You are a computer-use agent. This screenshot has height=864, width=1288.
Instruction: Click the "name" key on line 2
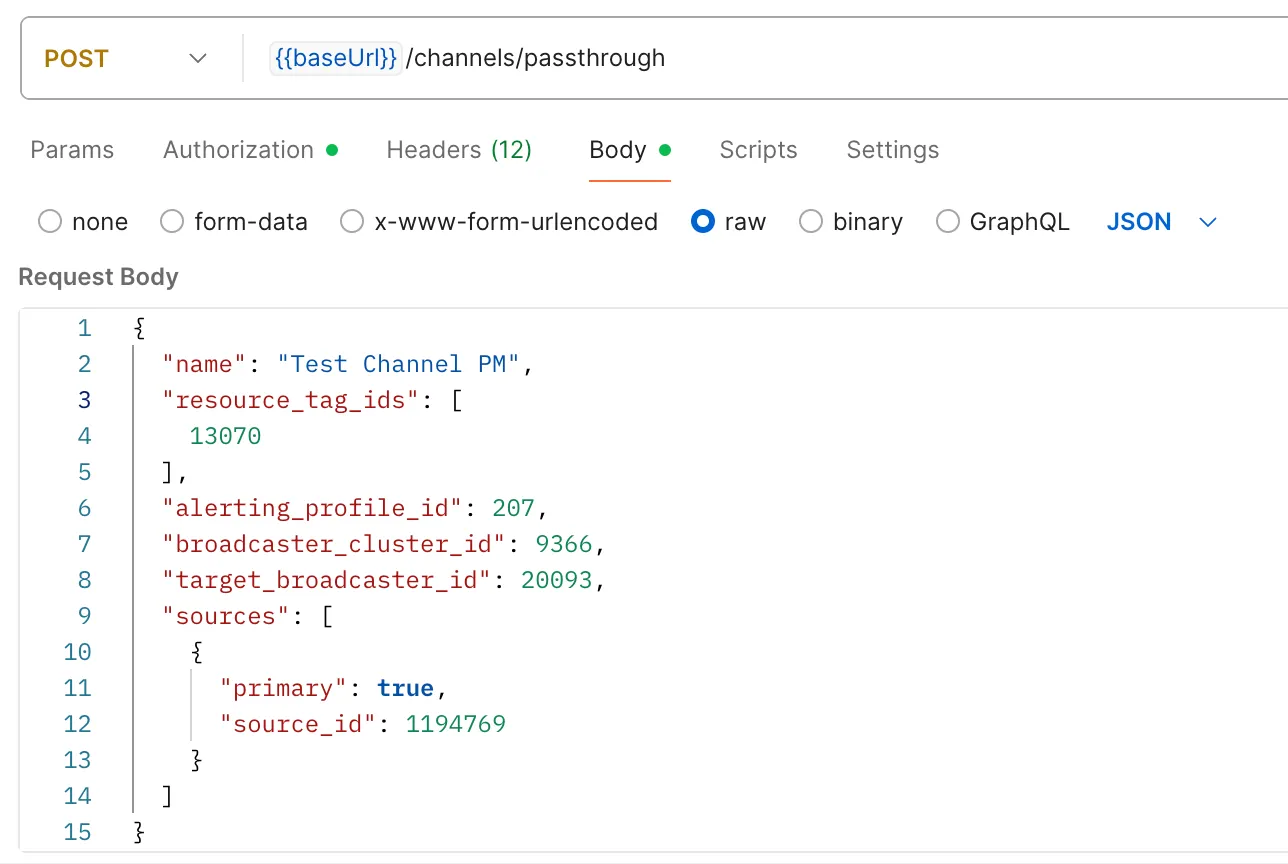pos(205,364)
